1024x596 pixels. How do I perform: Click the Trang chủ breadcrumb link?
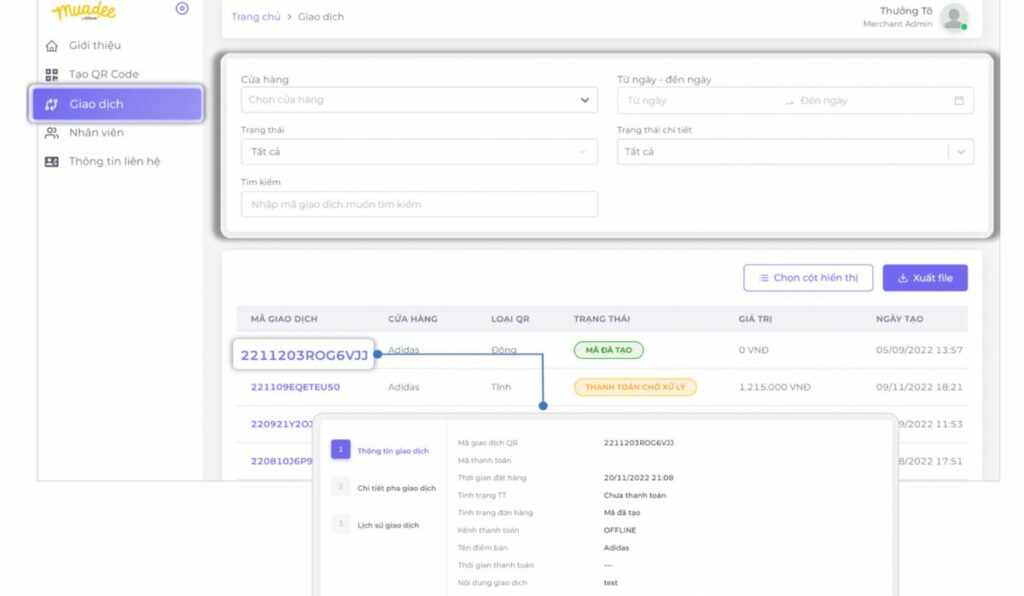[x=255, y=17]
